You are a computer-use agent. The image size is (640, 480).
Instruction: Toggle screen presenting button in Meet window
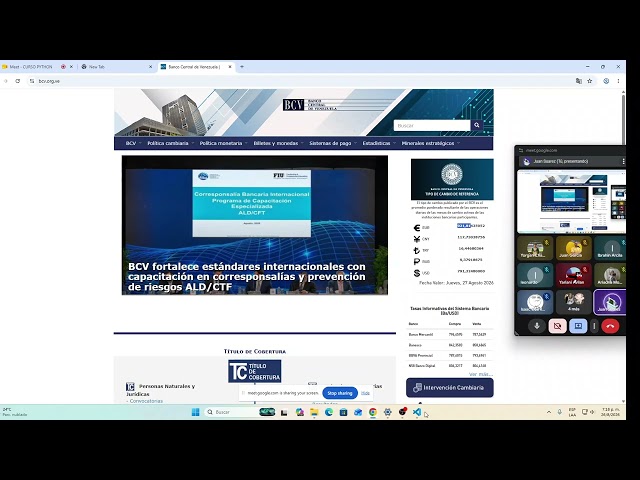click(x=578, y=326)
